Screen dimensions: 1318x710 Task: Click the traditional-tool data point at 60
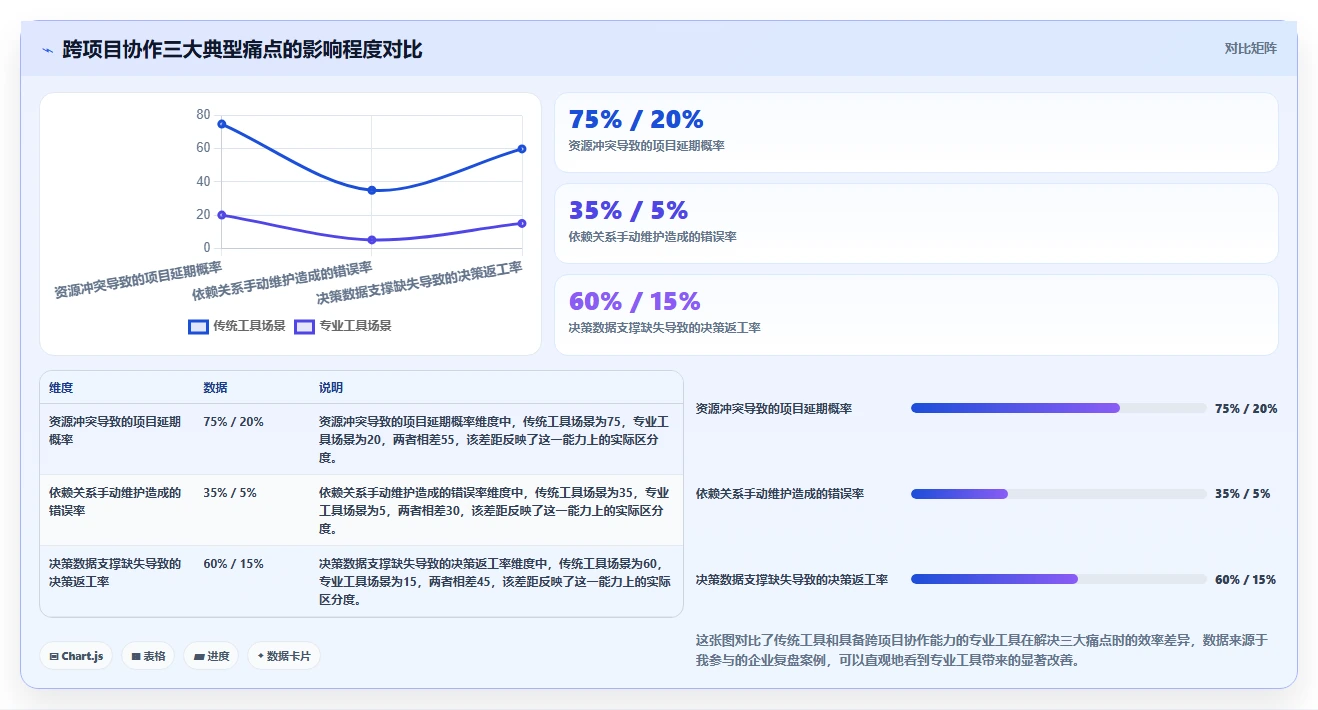point(522,149)
